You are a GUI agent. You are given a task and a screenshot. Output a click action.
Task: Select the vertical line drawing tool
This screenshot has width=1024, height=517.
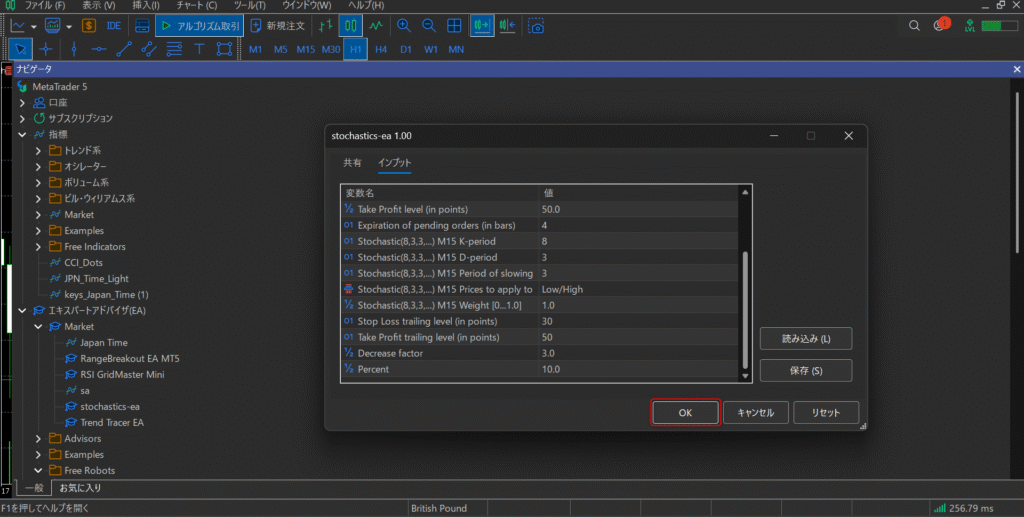coord(74,49)
